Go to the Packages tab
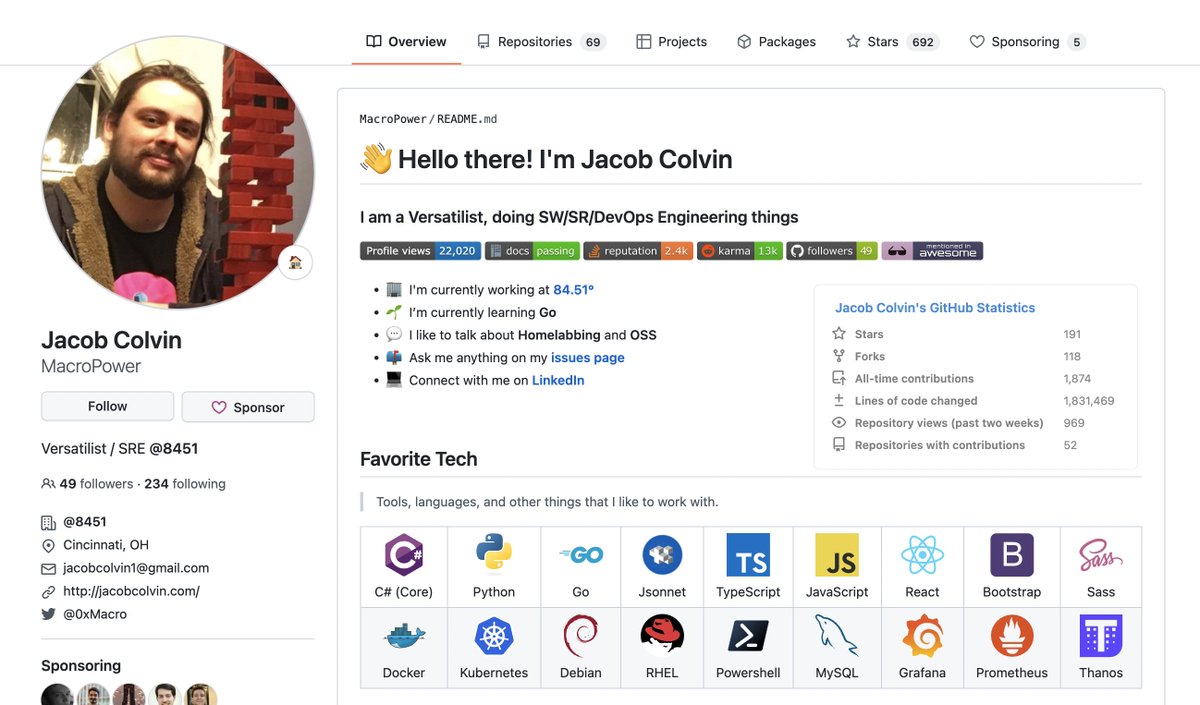1200x705 pixels. (x=776, y=42)
